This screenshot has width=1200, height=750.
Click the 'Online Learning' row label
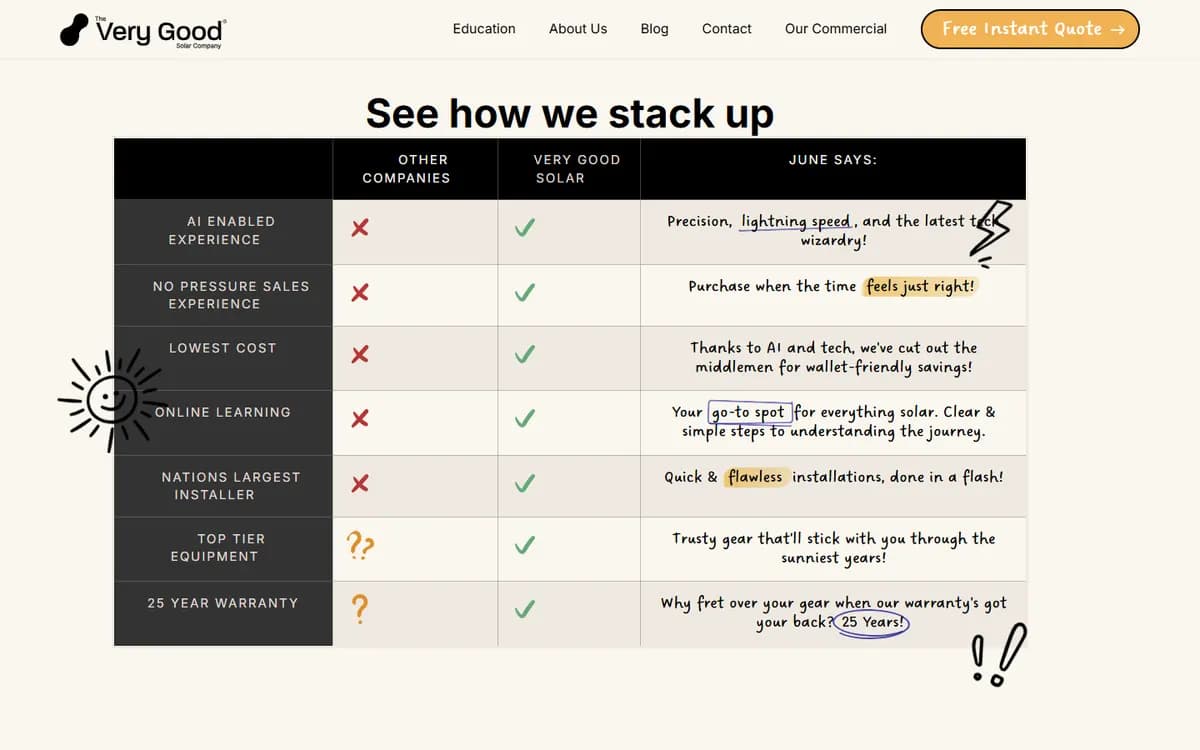click(x=223, y=412)
